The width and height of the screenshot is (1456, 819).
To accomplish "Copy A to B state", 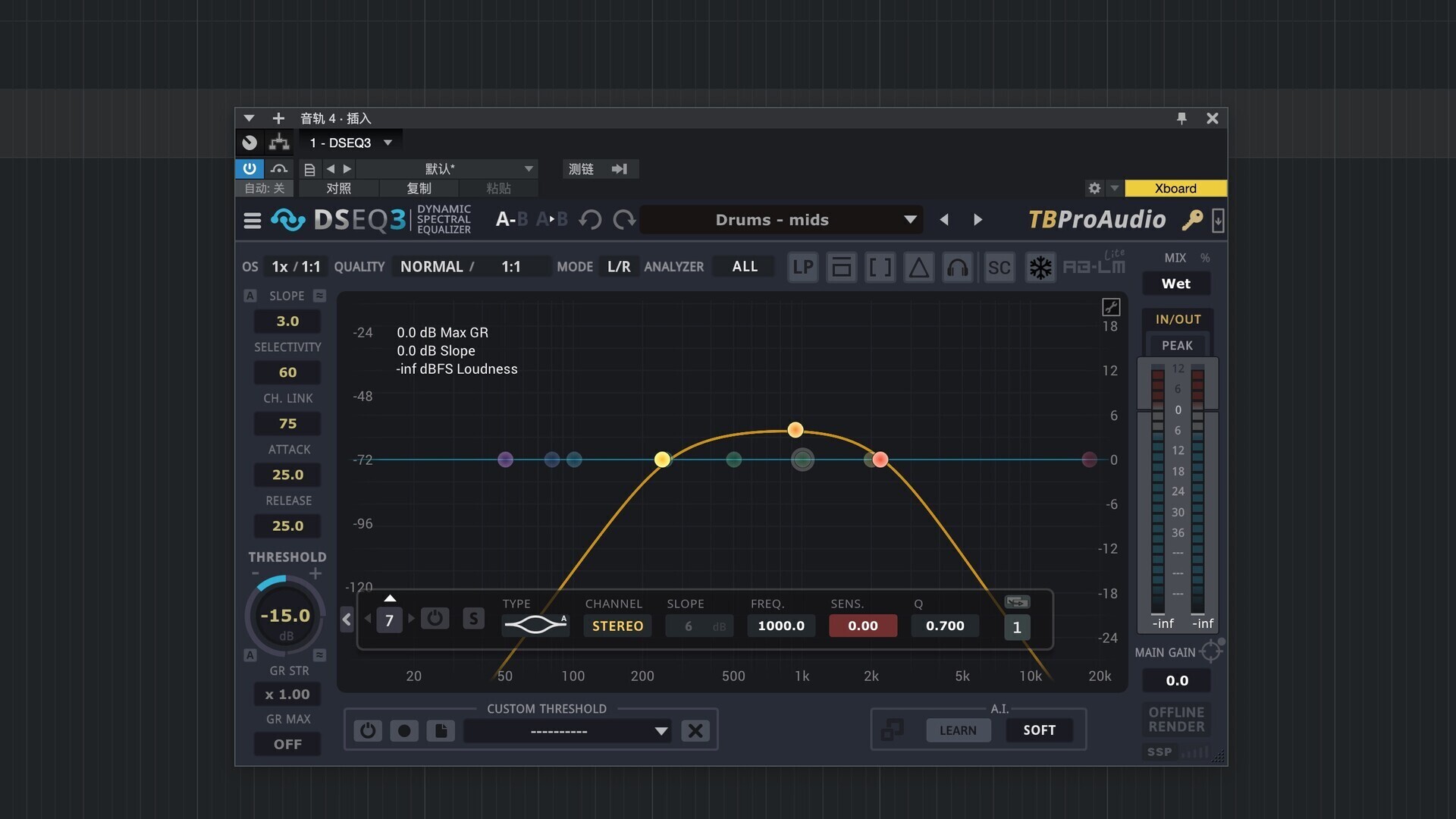I will [552, 220].
